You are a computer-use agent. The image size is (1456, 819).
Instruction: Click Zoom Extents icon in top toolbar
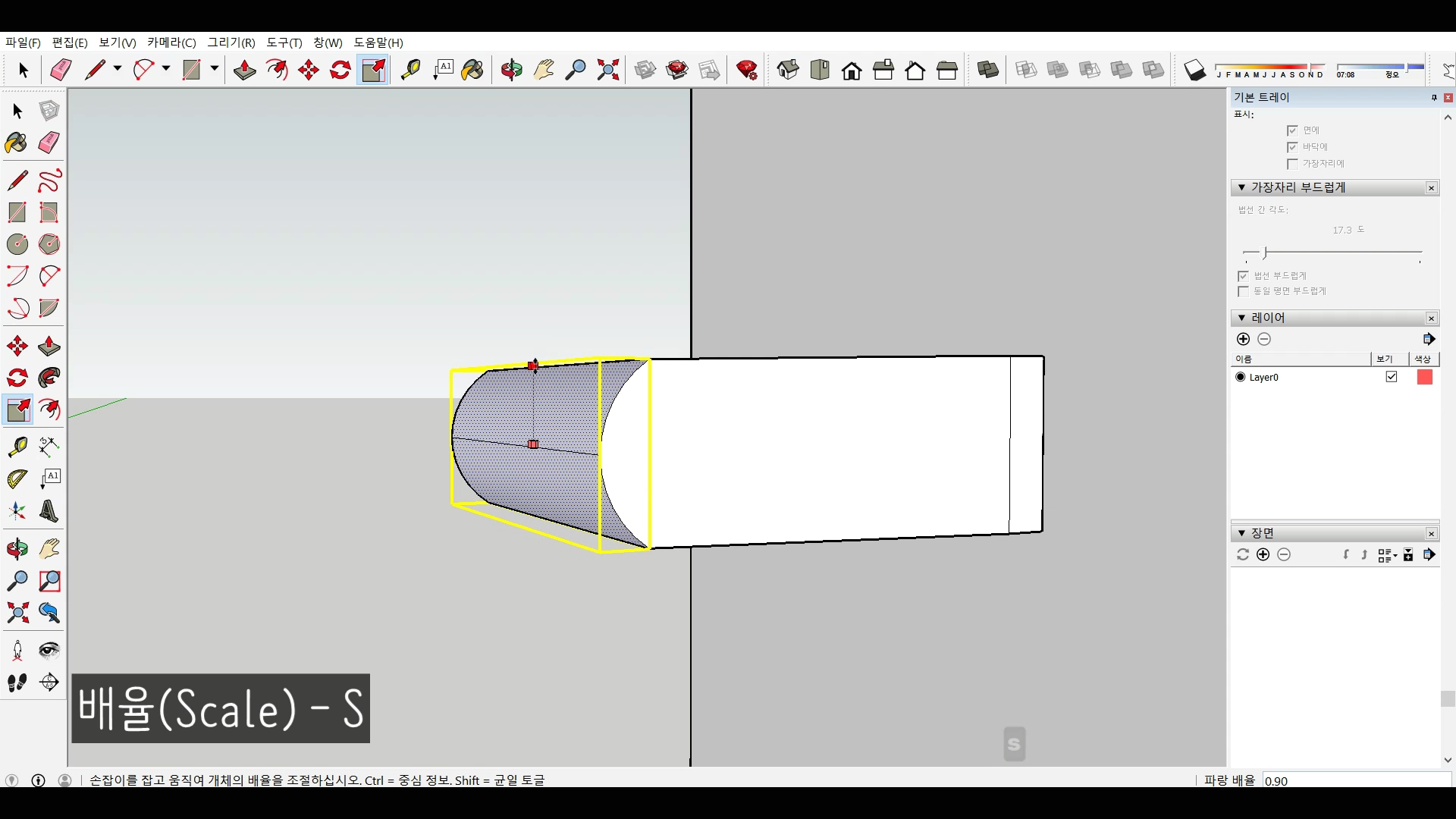608,71
